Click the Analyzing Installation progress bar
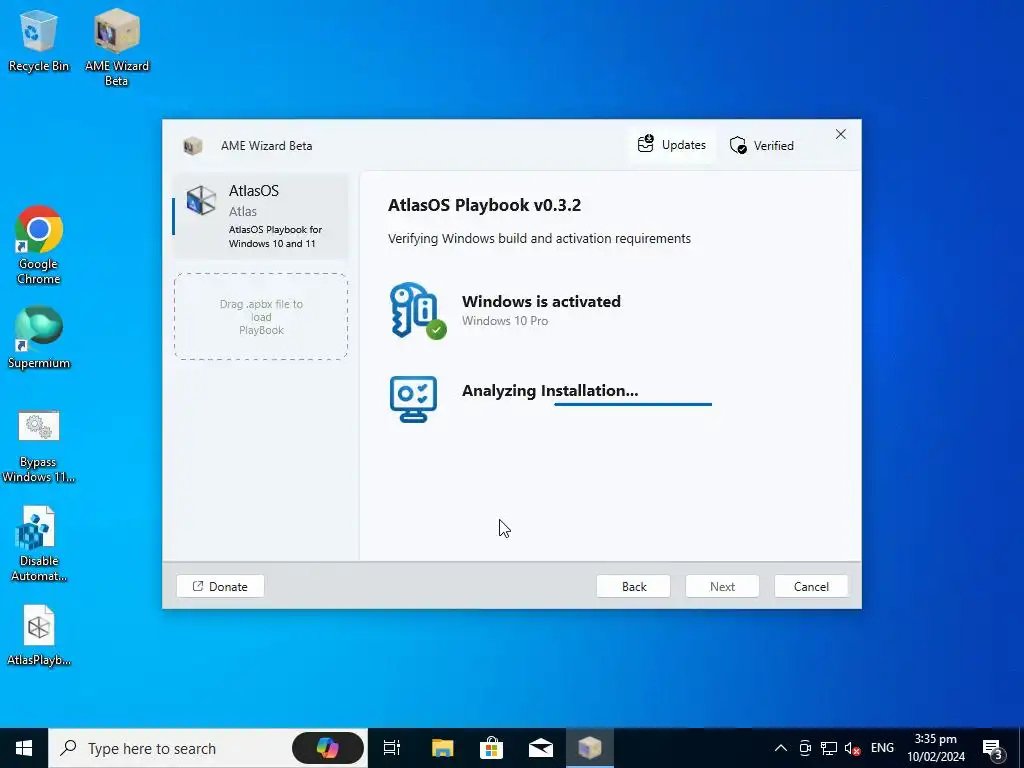The image size is (1024, 768). point(633,404)
